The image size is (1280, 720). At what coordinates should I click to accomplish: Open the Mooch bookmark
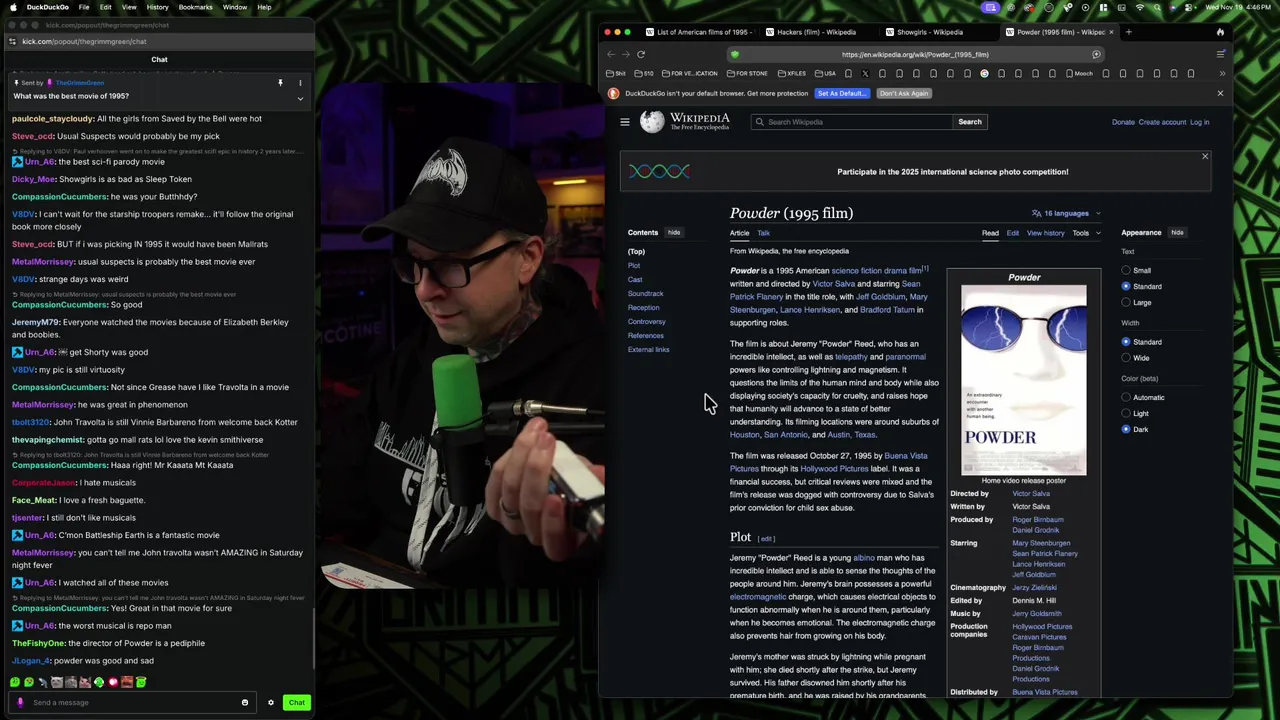coord(1080,73)
